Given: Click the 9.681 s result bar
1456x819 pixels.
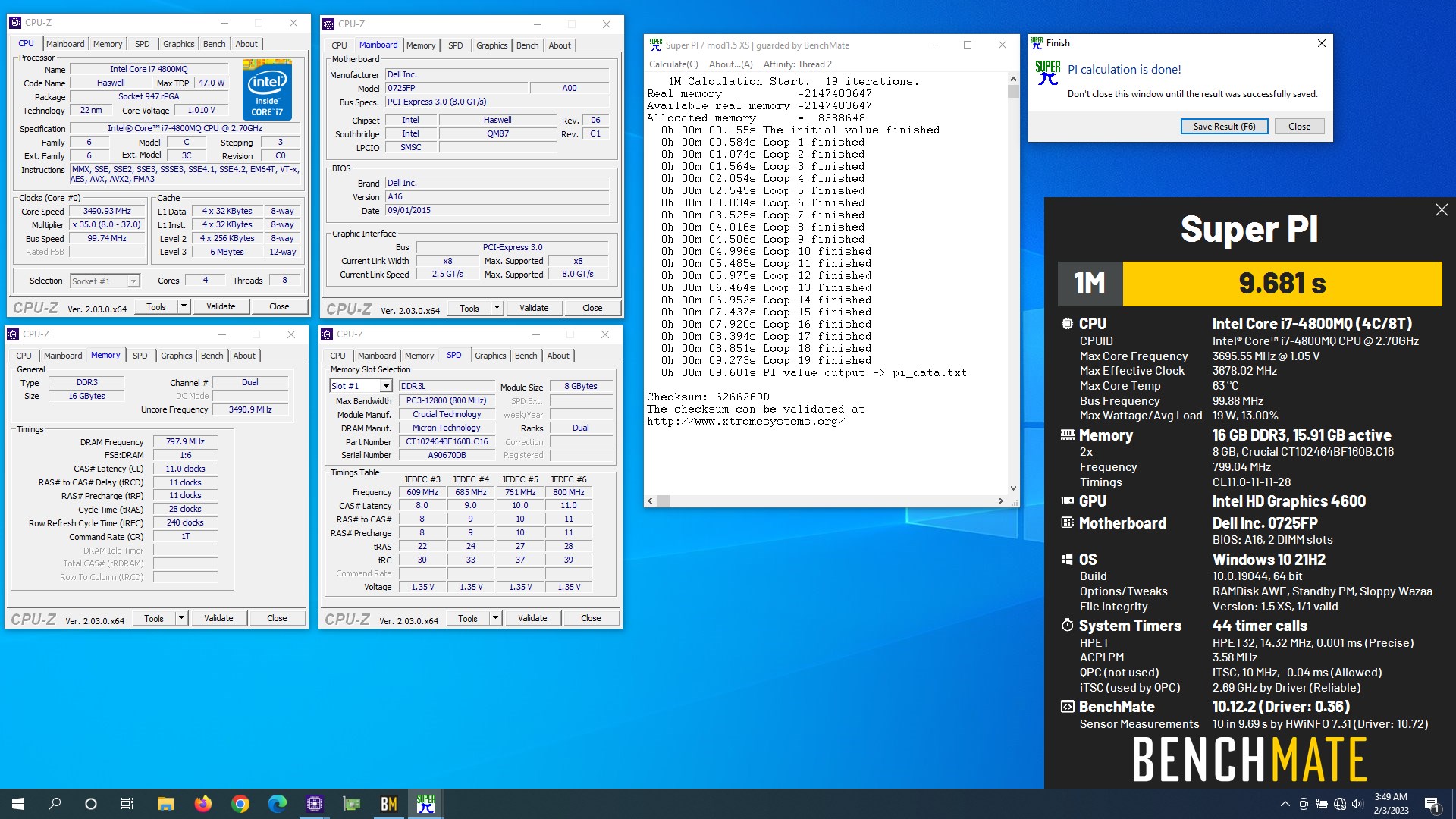Looking at the screenshot, I should coord(1282,284).
